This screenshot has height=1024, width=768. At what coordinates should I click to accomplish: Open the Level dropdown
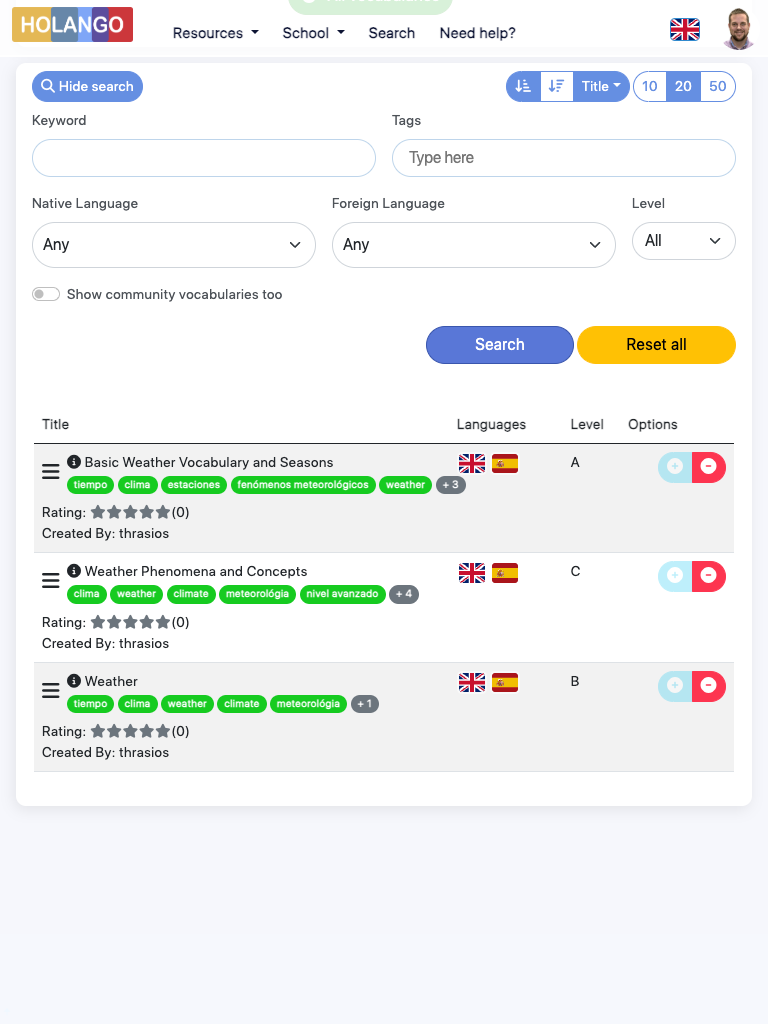pos(684,241)
